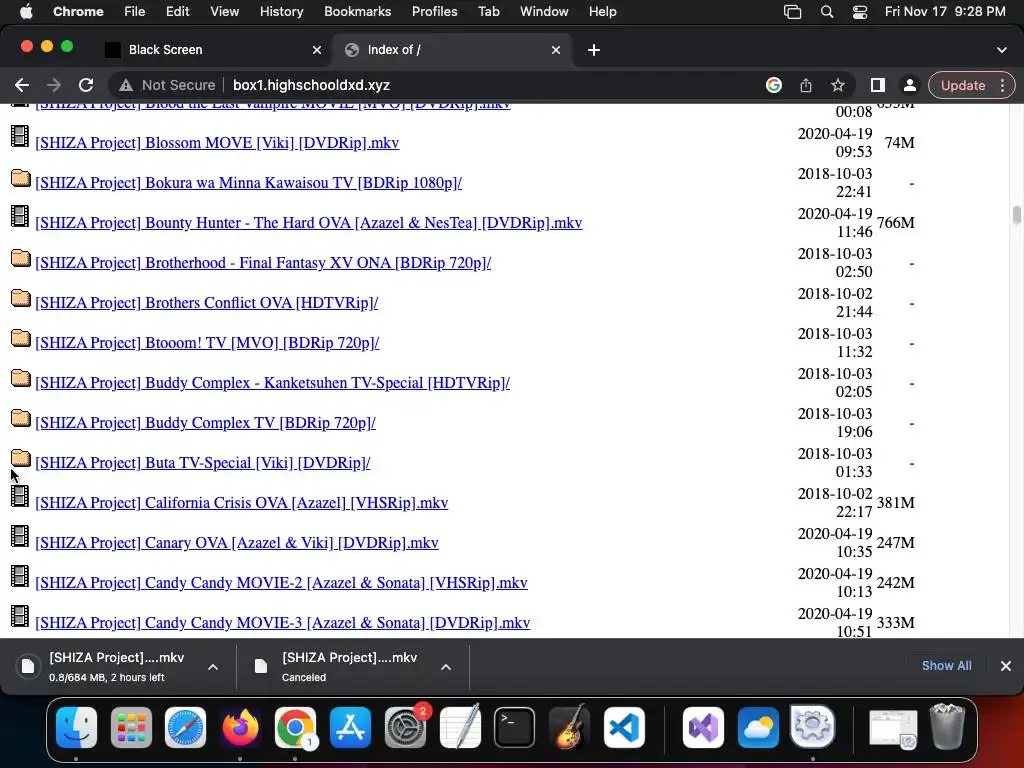Open Bokura wa Minna Kawaisou TV folder link
Image resolution: width=1024 pixels, height=768 pixels.
(248, 182)
